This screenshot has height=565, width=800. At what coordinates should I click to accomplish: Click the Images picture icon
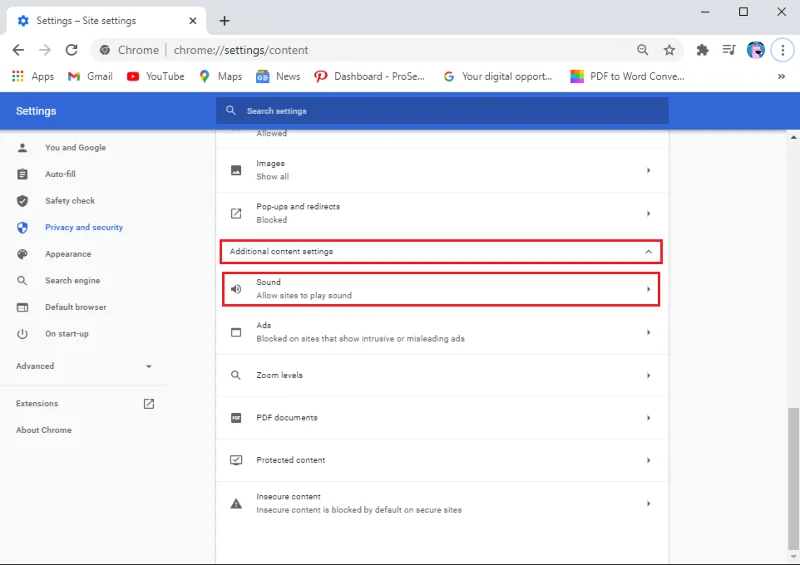pos(236,170)
